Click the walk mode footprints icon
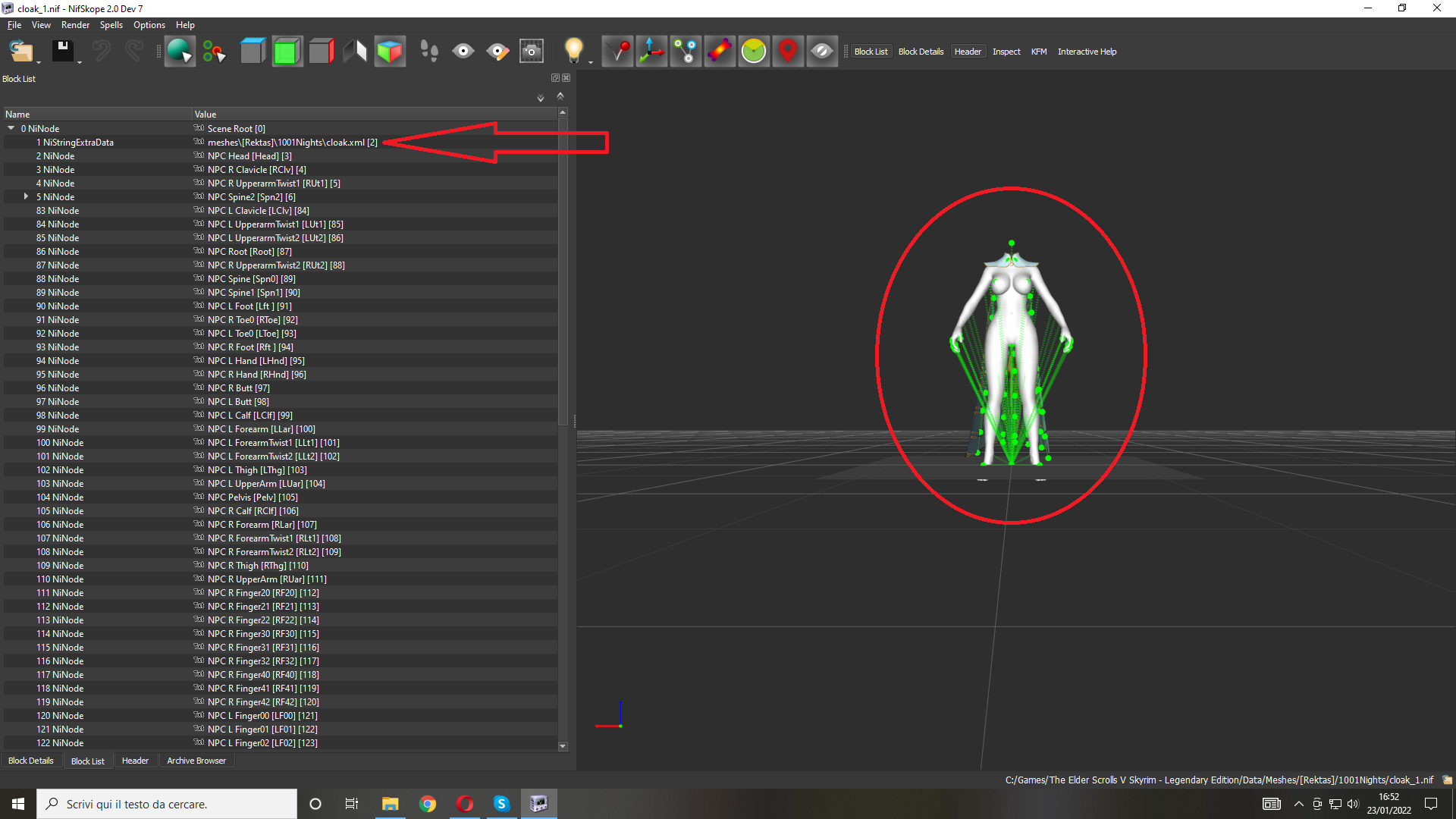1456x819 pixels. pos(429,52)
